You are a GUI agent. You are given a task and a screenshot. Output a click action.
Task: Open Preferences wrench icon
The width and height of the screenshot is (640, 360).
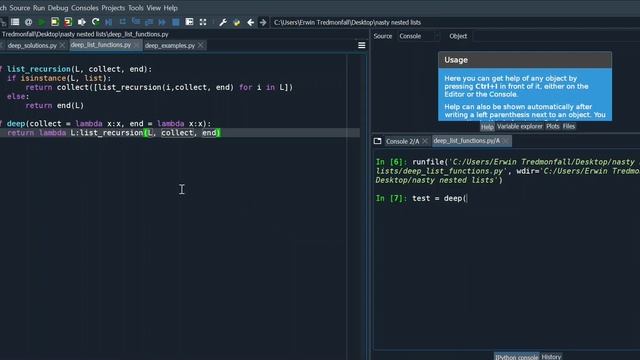223,22
